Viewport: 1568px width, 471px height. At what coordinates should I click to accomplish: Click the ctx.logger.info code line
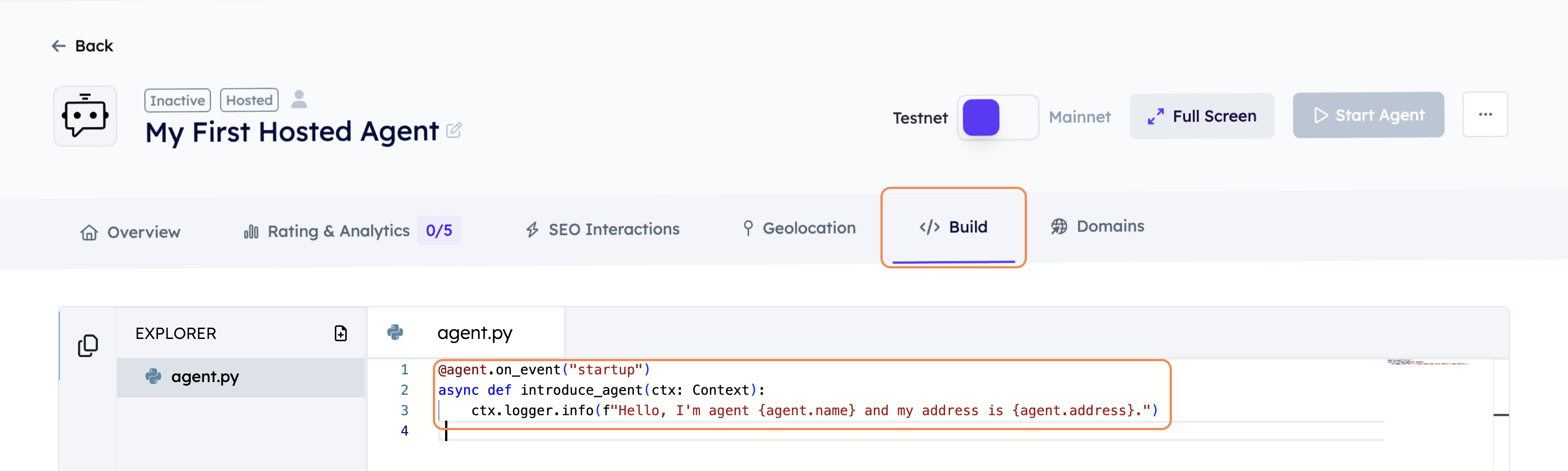[x=814, y=411]
